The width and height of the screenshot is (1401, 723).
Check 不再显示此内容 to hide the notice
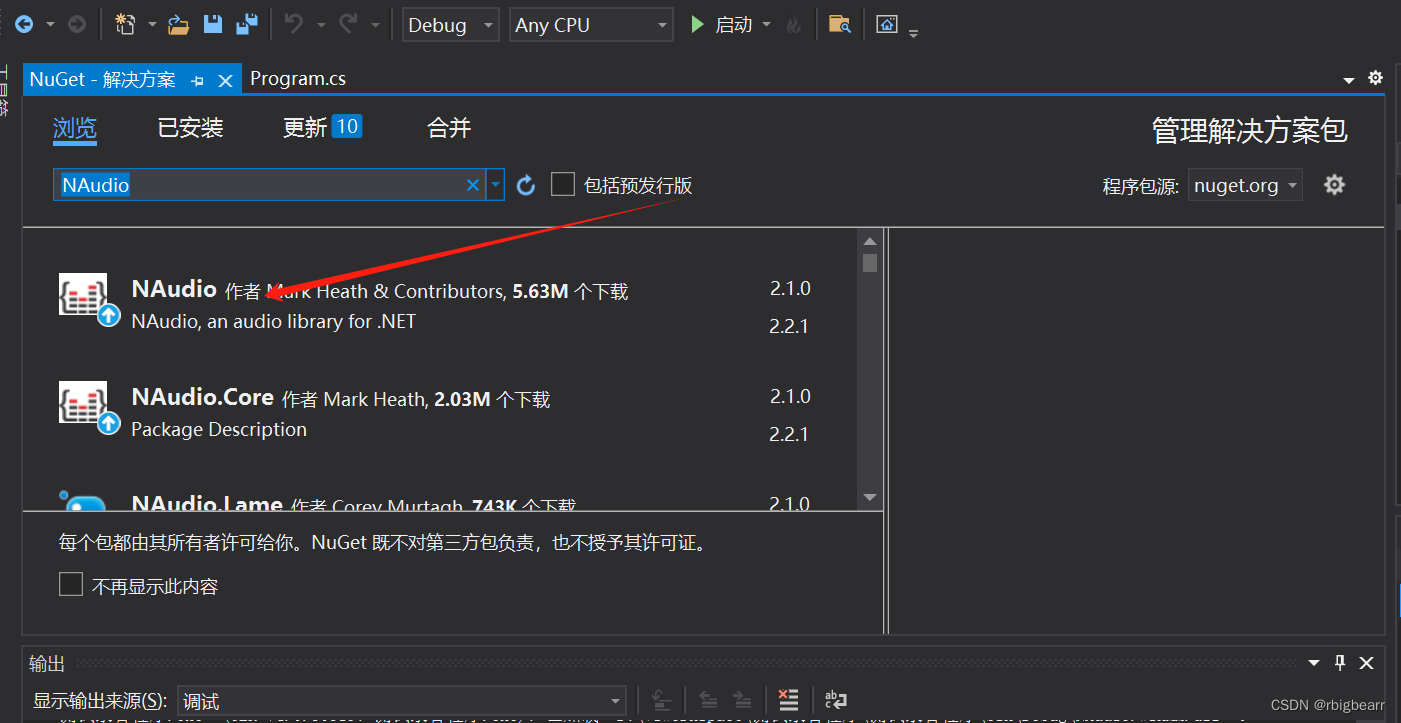[70, 584]
